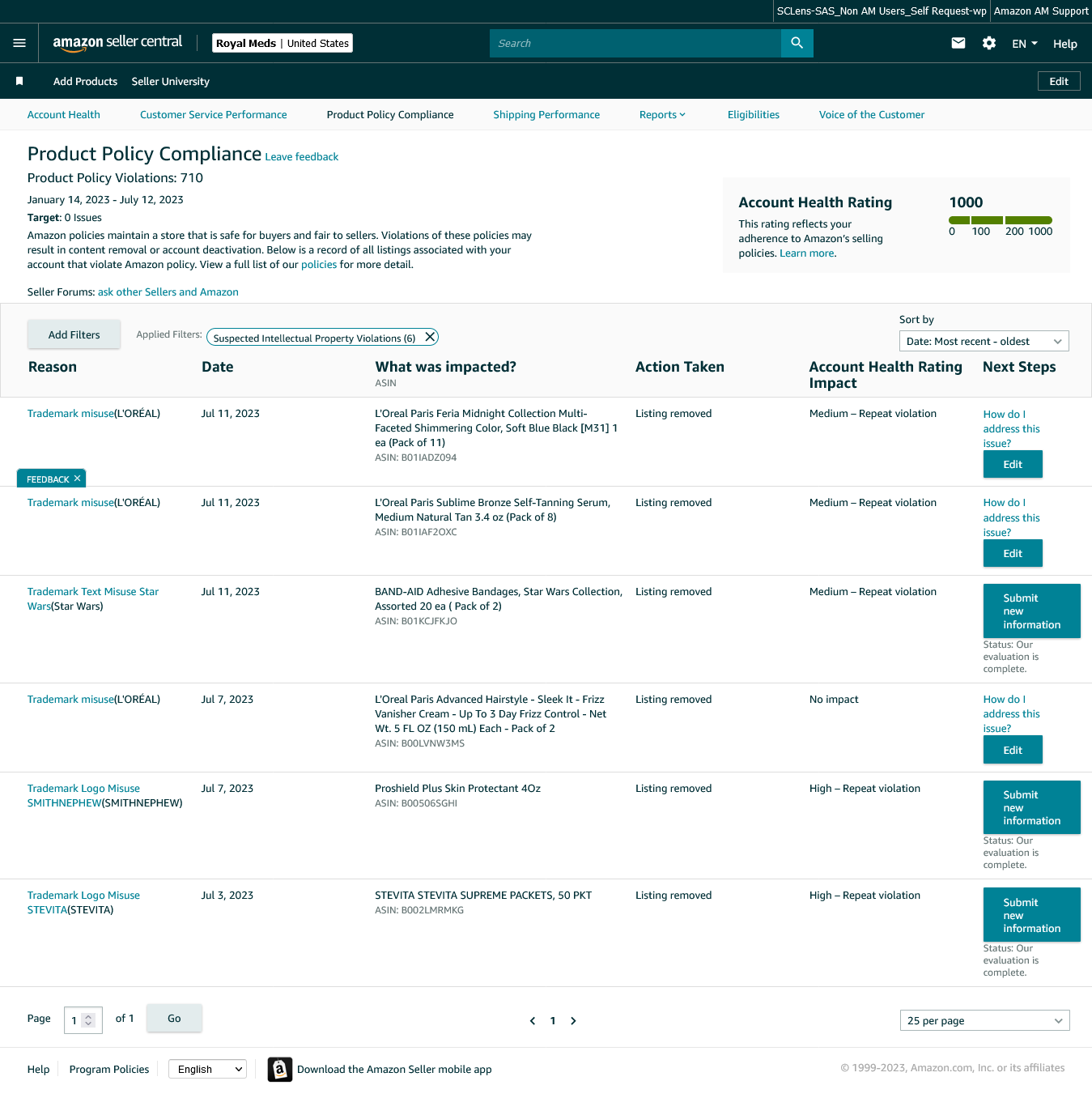
Task: Open the mail messages icon
Action: [x=958, y=43]
